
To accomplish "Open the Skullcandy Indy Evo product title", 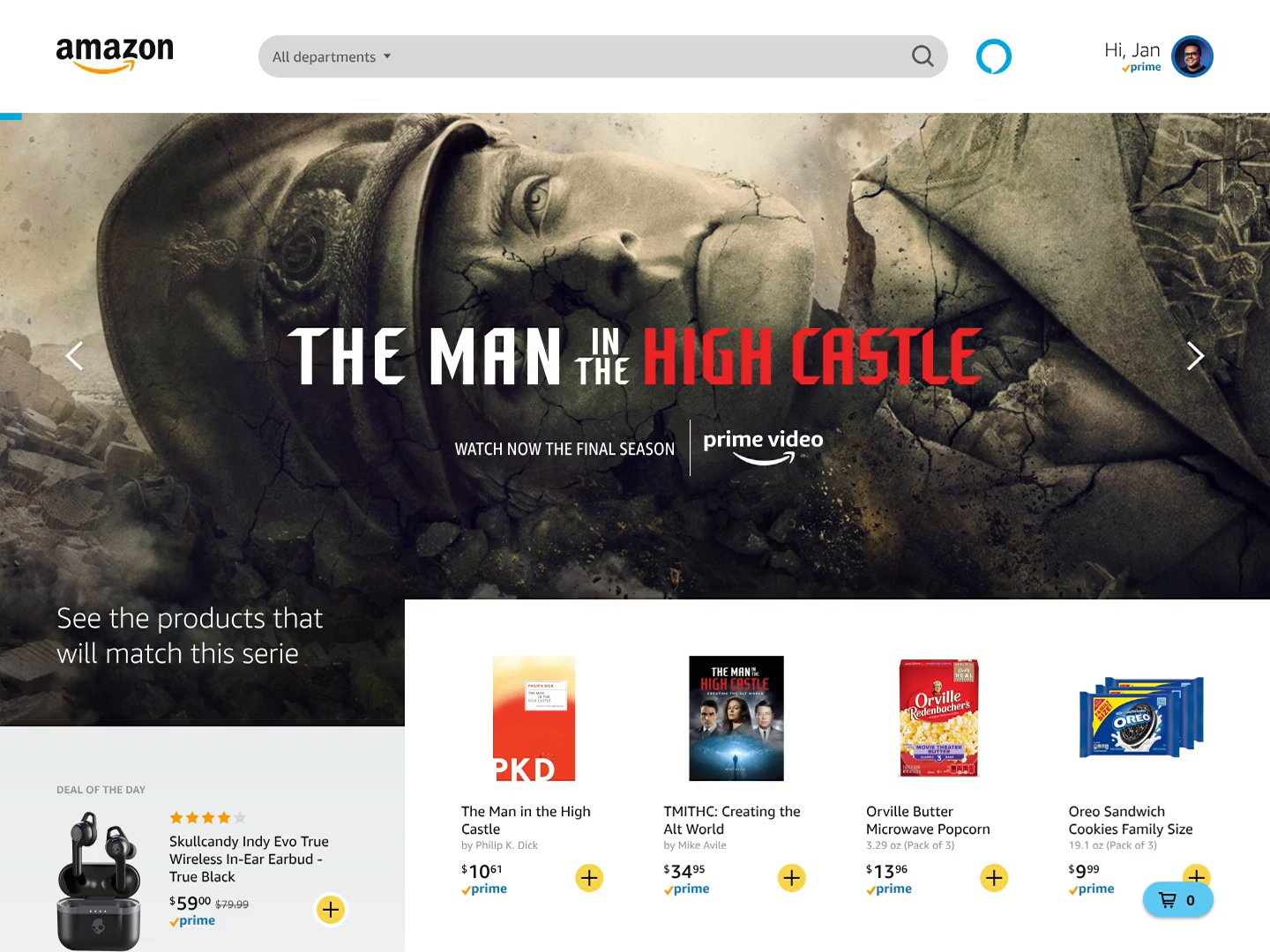I will [249, 859].
